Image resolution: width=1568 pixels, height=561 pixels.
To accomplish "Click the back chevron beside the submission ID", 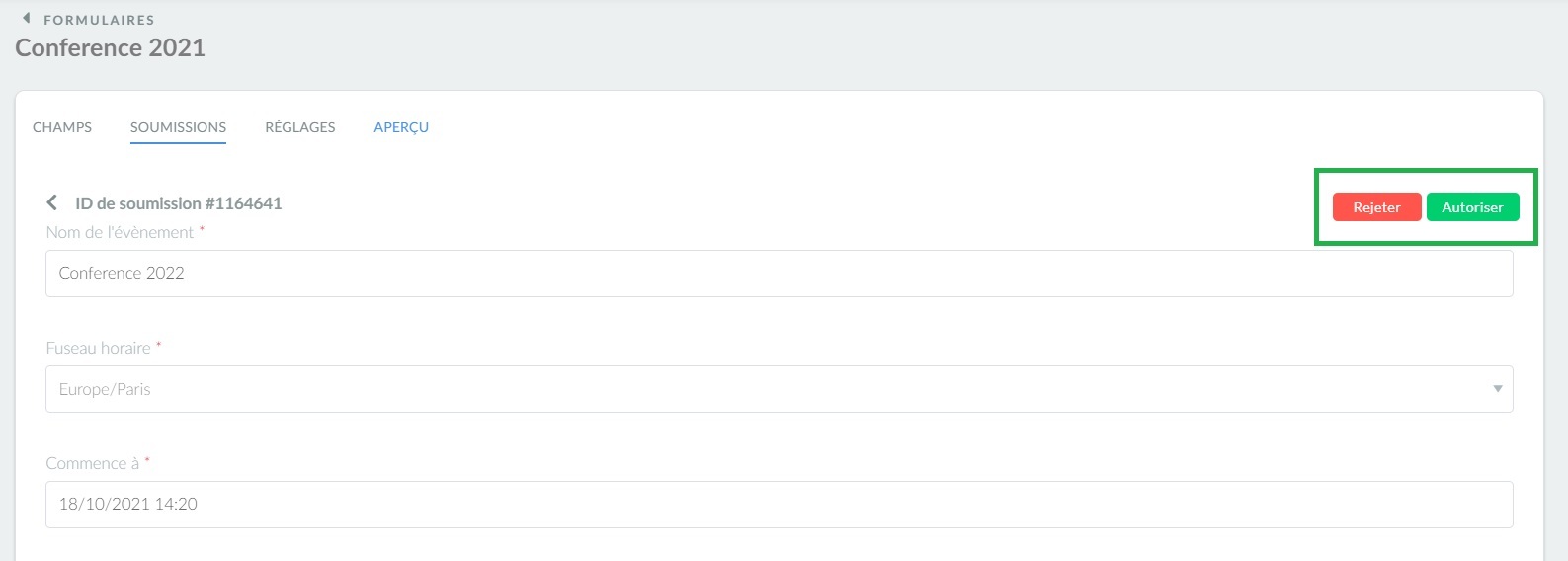I will [x=52, y=202].
